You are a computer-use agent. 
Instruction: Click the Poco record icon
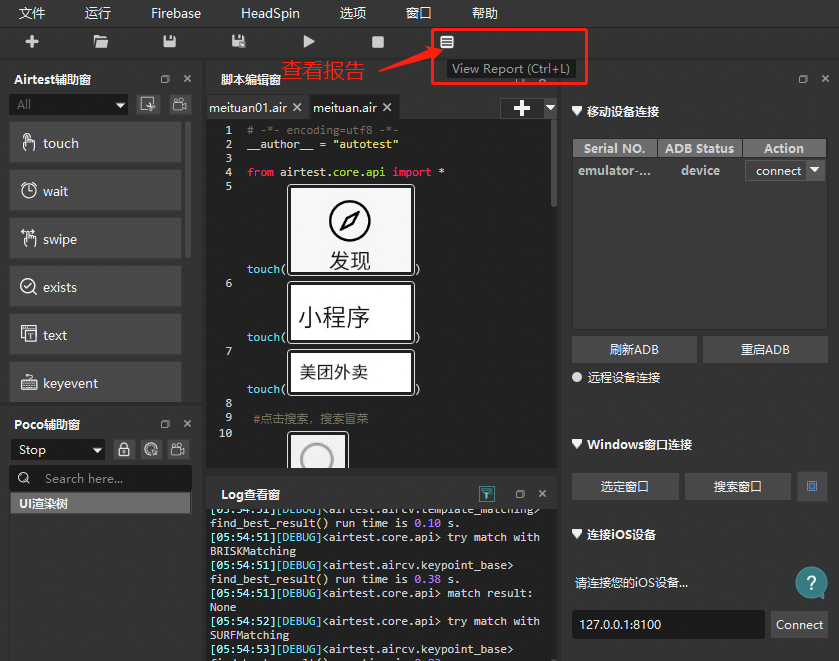tap(178, 450)
